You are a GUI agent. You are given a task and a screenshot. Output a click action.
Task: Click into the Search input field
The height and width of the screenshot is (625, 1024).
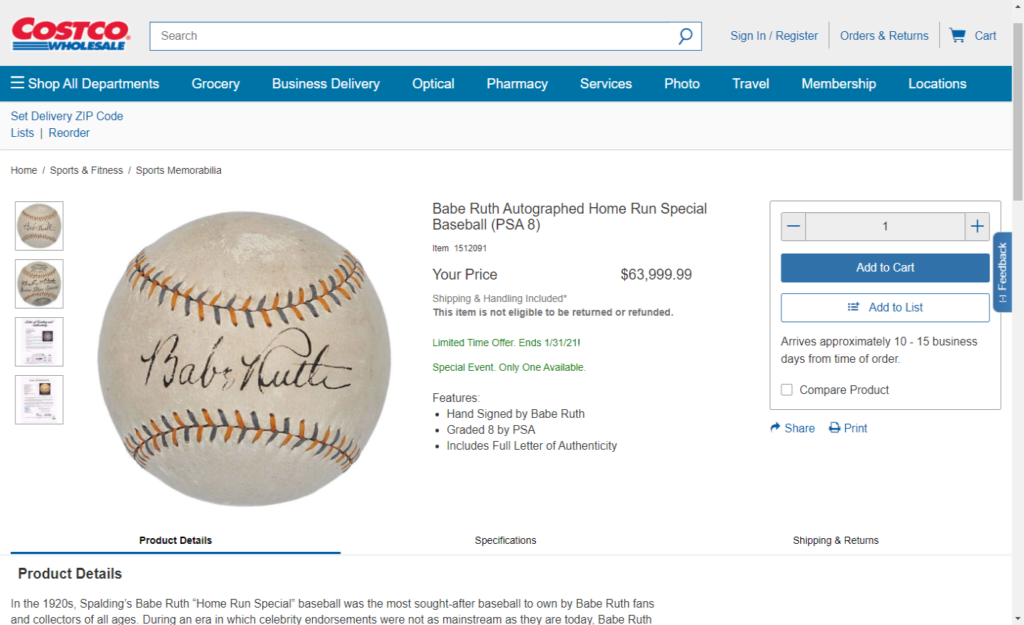click(413, 36)
